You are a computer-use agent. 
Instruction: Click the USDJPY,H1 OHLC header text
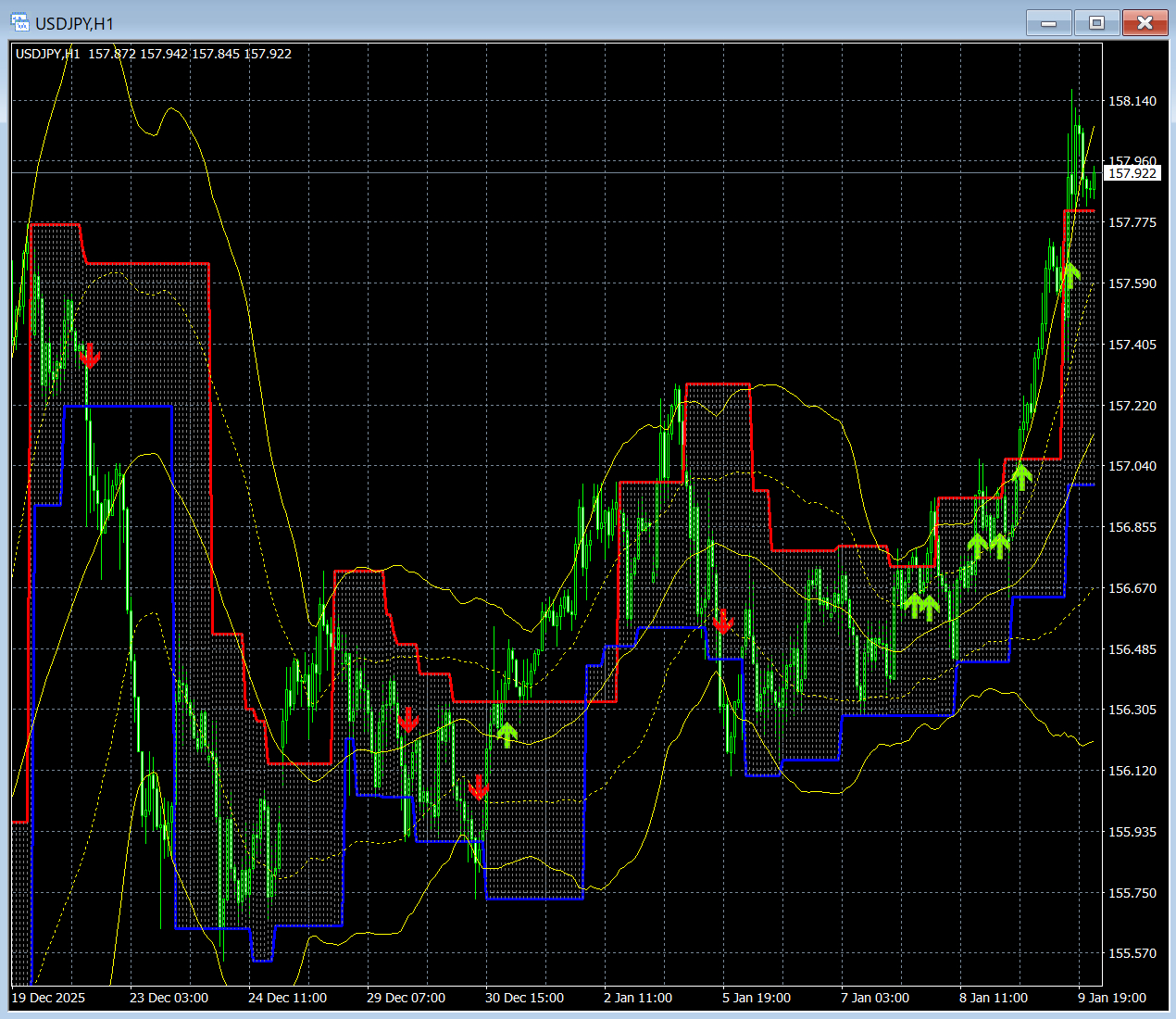click(x=154, y=54)
